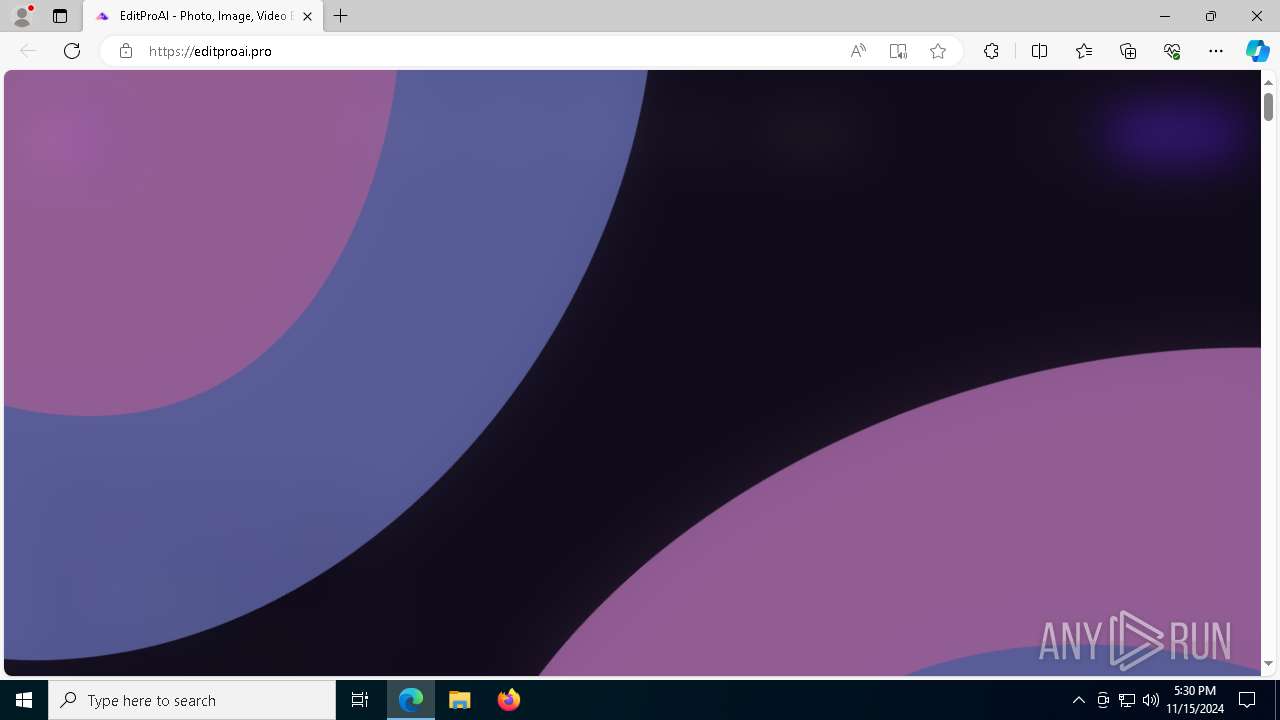Click the scrollbar down arrow
The width and height of the screenshot is (1280, 720).
(1268, 663)
